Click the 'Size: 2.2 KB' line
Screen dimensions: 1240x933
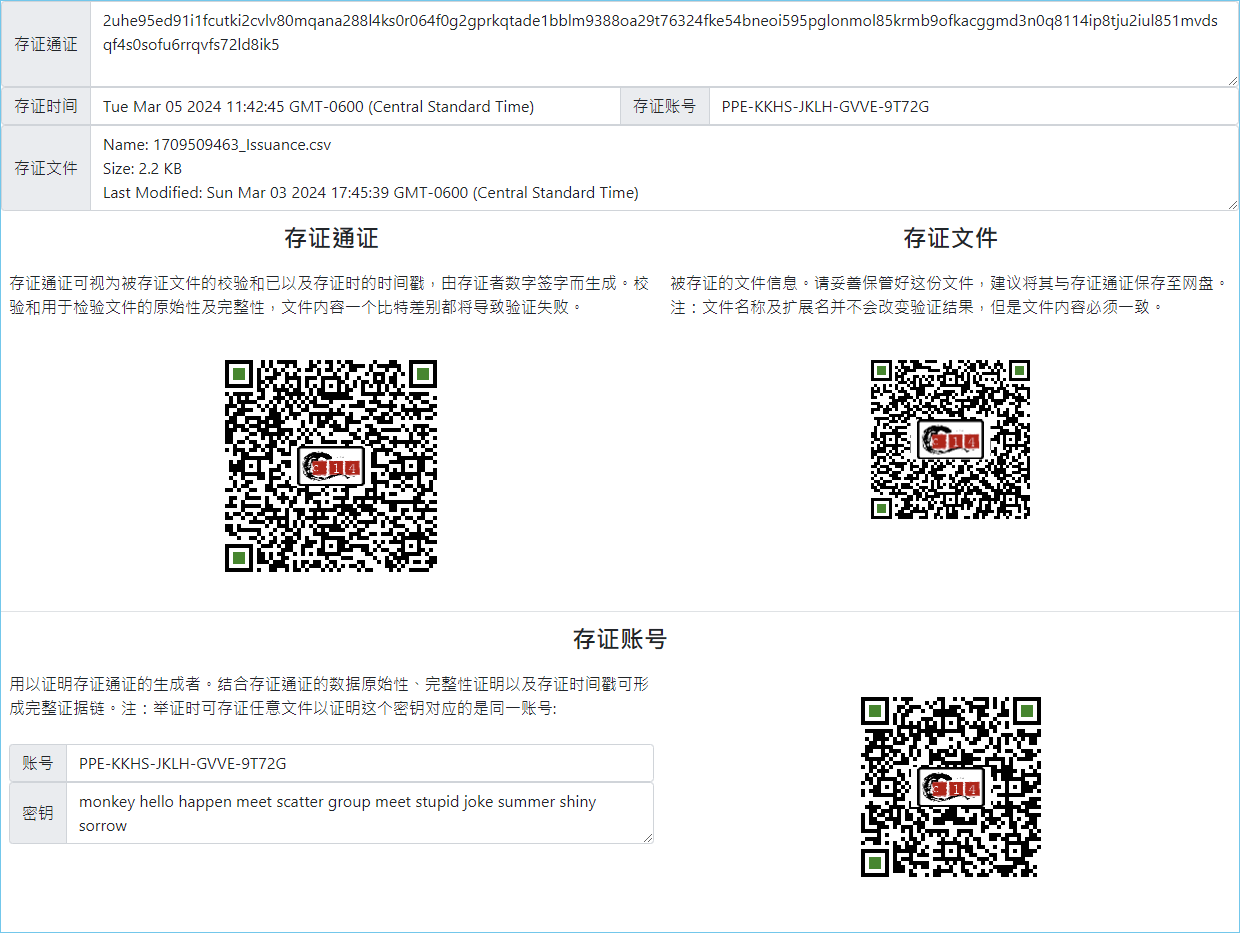[x=142, y=169]
